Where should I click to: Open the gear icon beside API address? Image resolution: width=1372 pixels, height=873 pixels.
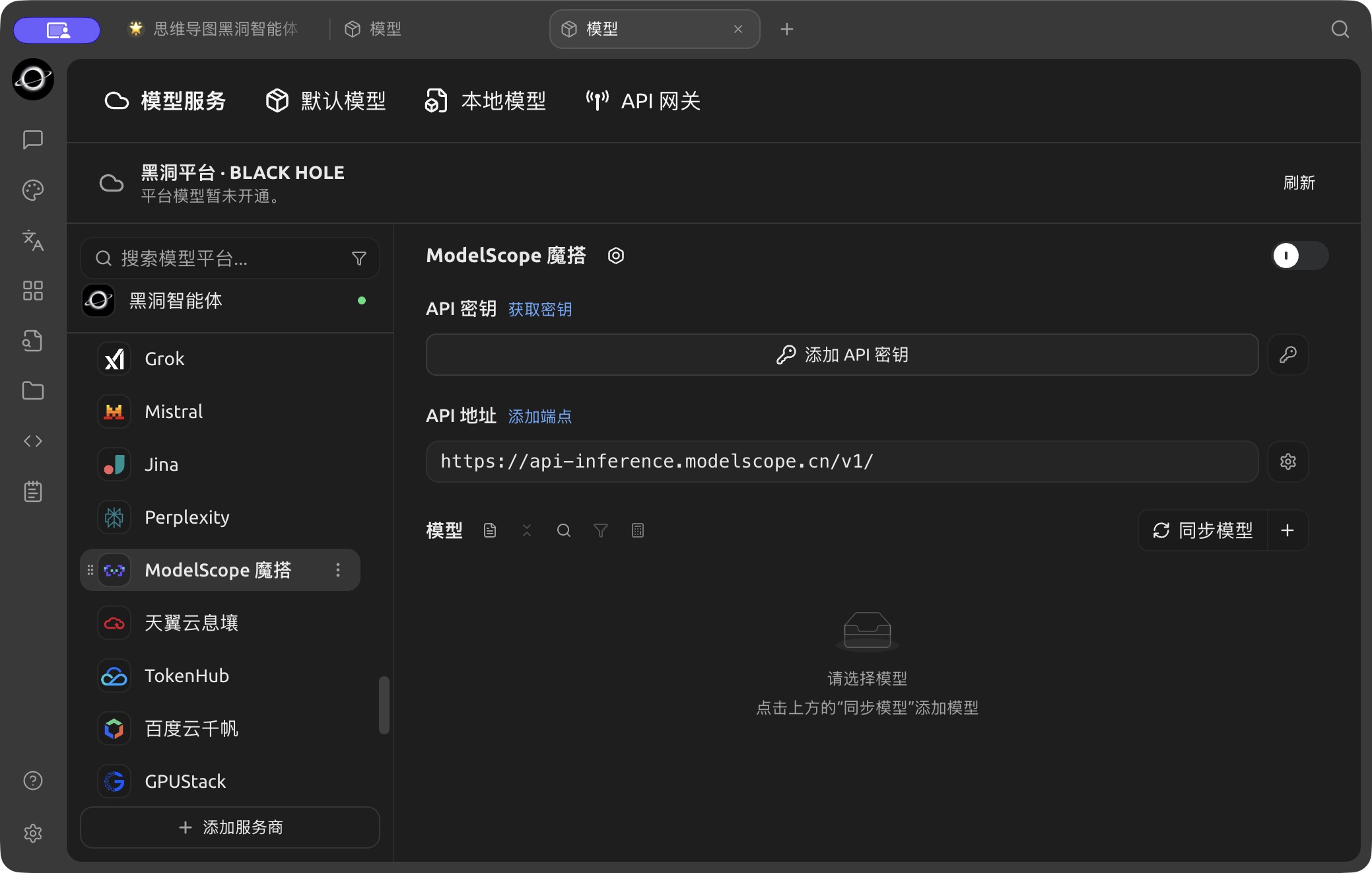click(x=1288, y=462)
